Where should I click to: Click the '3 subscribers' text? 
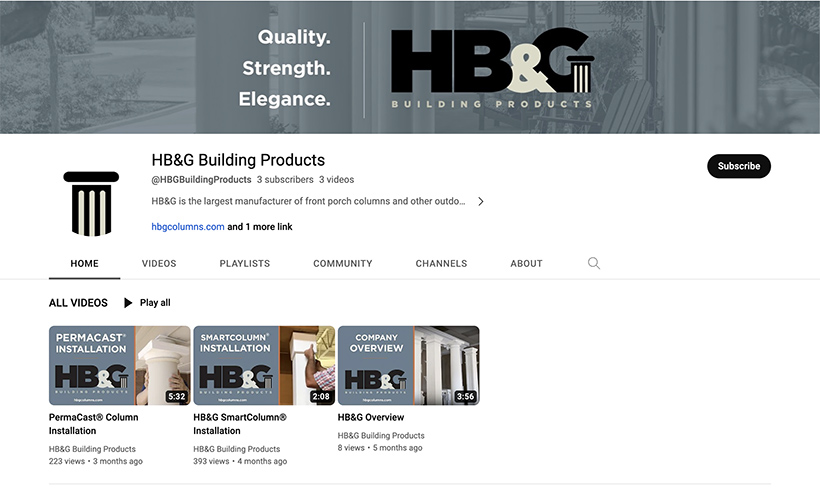coord(285,179)
